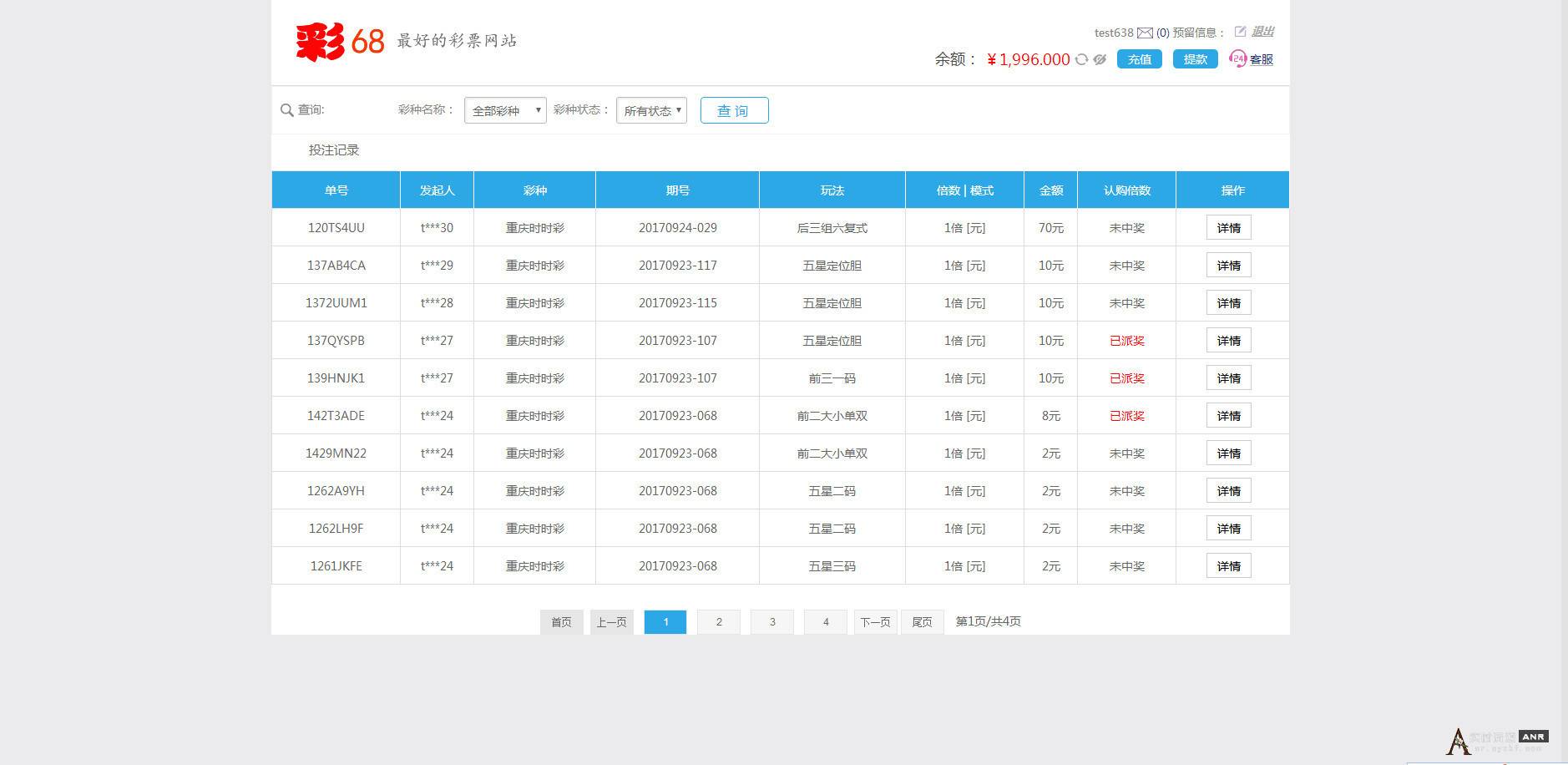The height and width of the screenshot is (765, 1568).
Task: Click the edit reserved info pencil icon
Action: (x=1240, y=32)
